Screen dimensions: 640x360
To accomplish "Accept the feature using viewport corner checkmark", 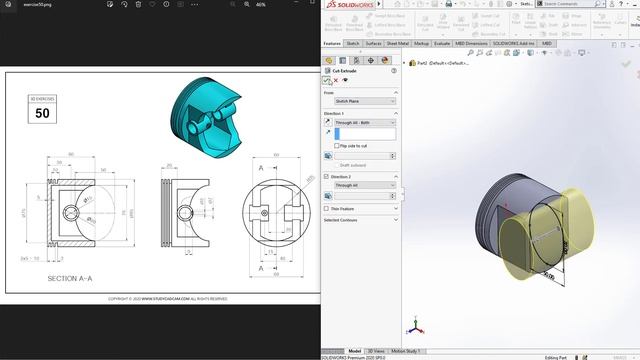I will click(x=626, y=64).
